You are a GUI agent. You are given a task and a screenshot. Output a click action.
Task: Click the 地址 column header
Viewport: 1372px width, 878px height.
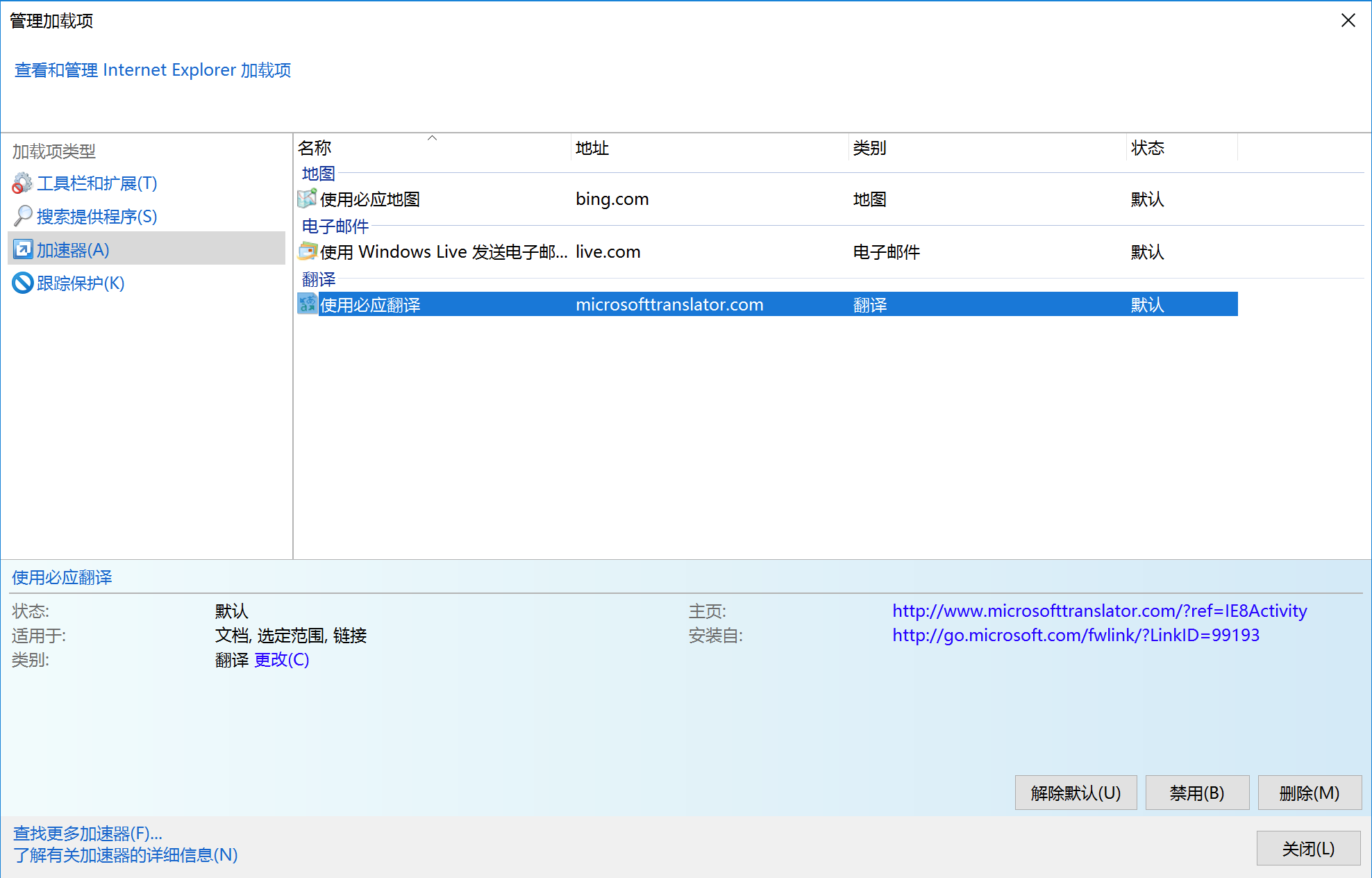592,147
